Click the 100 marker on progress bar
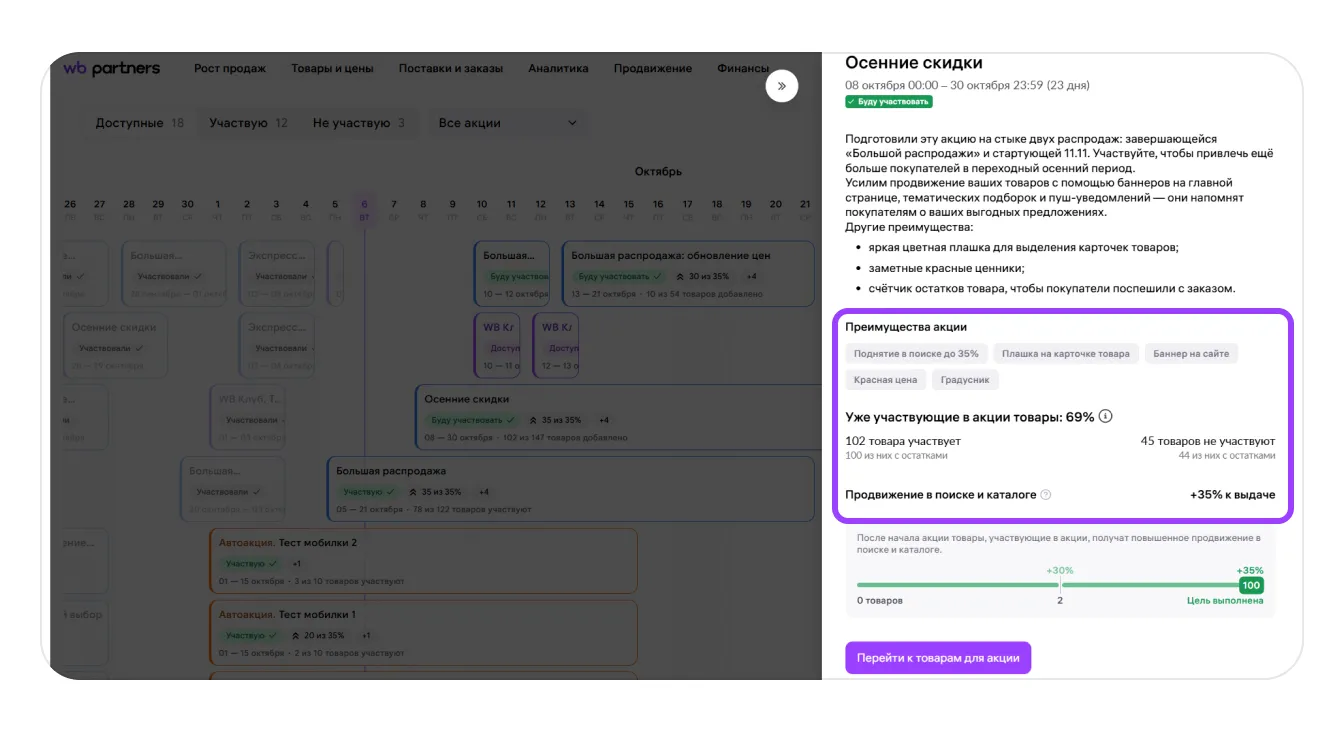 tap(1250, 585)
